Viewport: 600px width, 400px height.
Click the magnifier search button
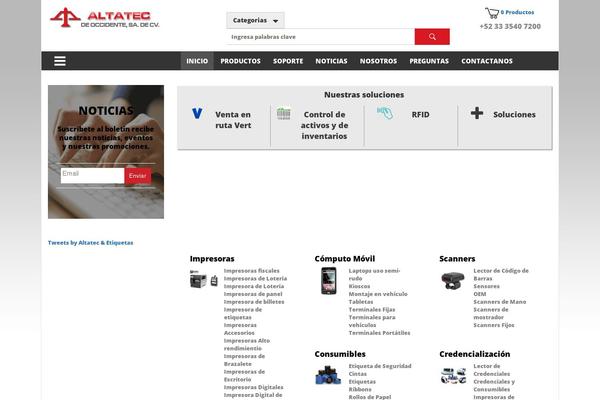pyautogui.click(x=432, y=37)
